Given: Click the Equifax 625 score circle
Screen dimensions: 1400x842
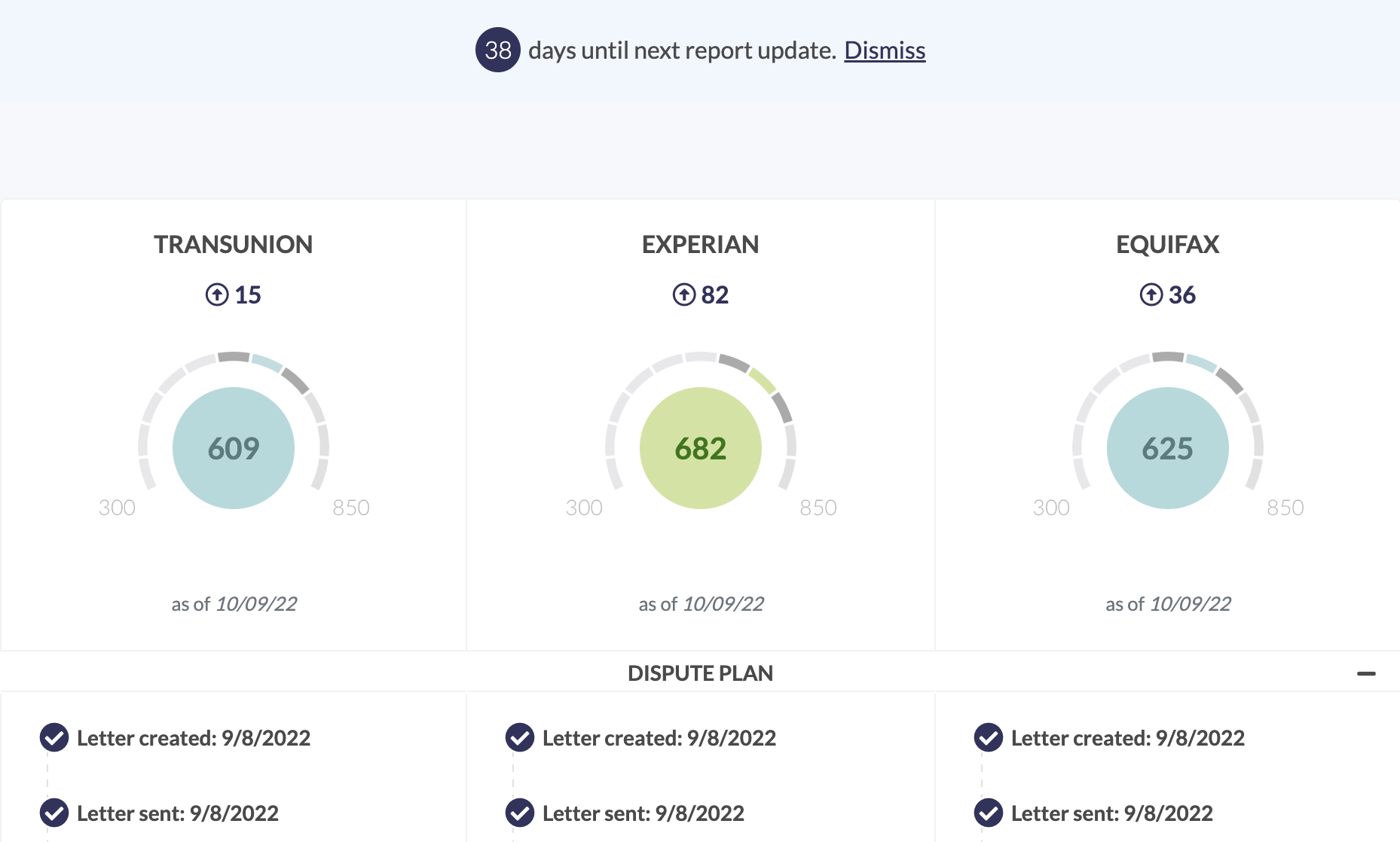Looking at the screenshot, I should pos(1168,448).
